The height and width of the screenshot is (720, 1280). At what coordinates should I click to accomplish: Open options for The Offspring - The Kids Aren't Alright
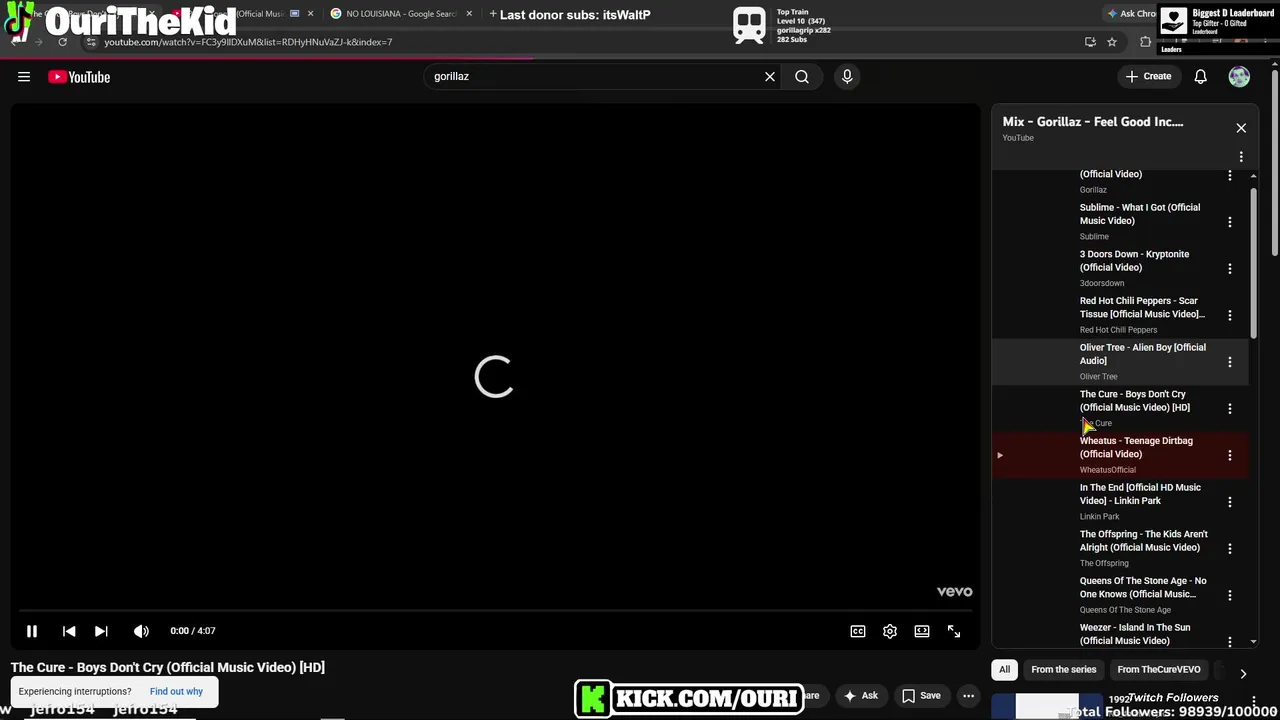[1230, 548]
